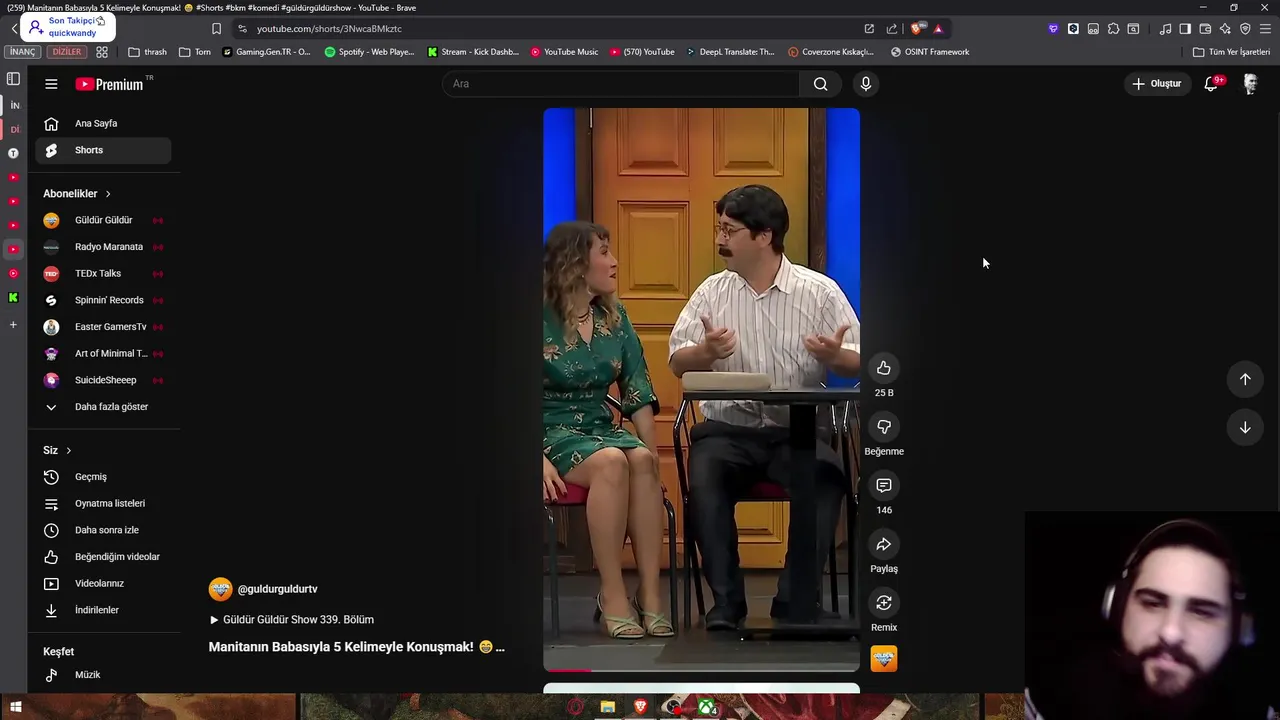The image size is (1280, 720).
Task: Toggle the Brave sidebar panel button
Action: [x=1185, y=29]
